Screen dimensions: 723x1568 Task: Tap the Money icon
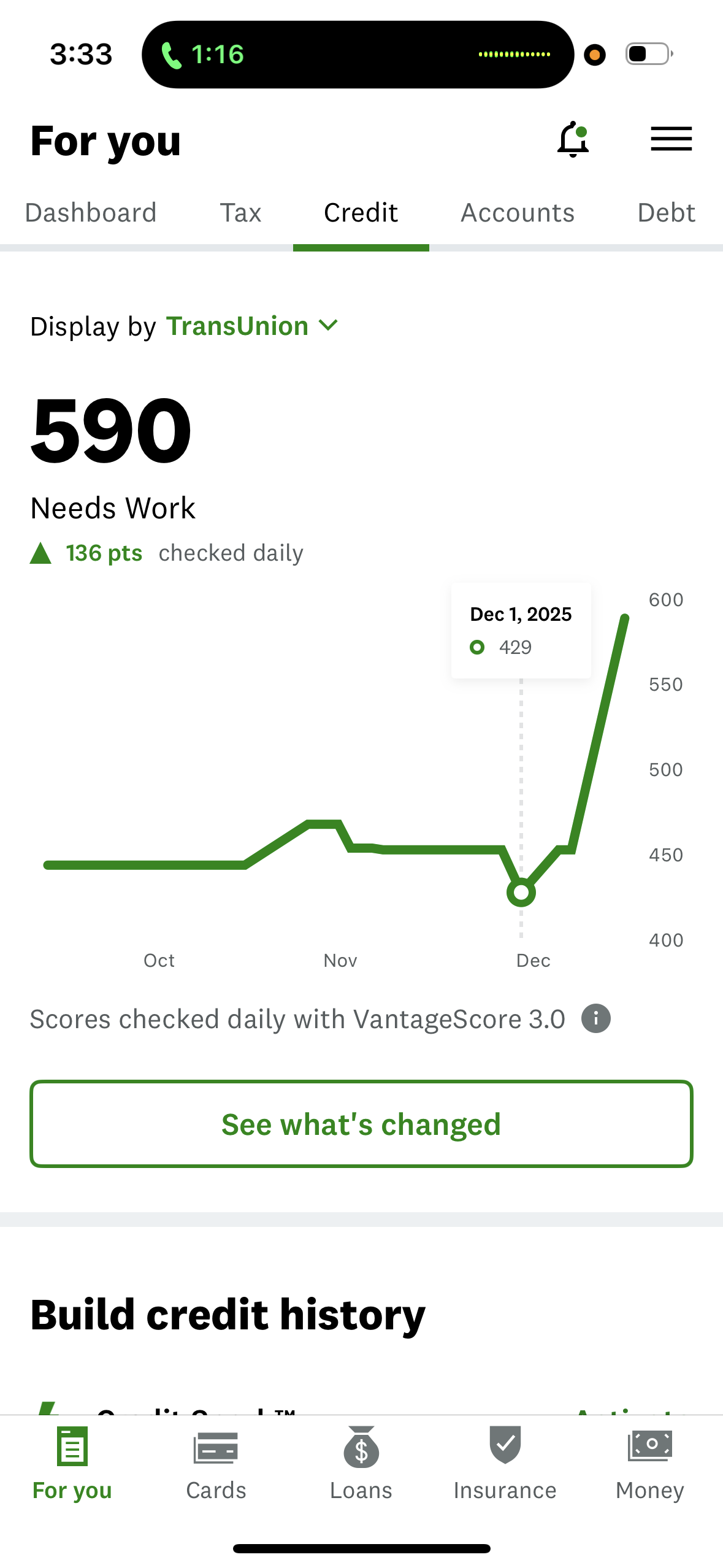649,1445
